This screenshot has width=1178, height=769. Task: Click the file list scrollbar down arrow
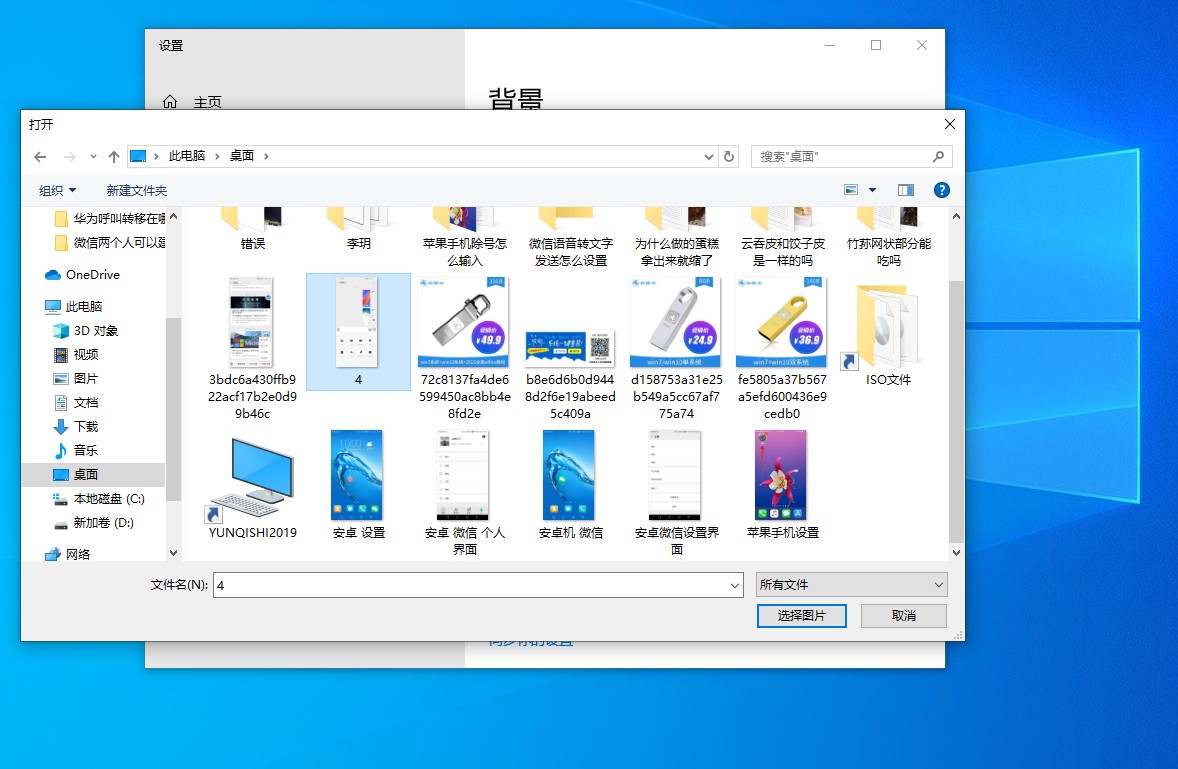(x=956, y=553)
